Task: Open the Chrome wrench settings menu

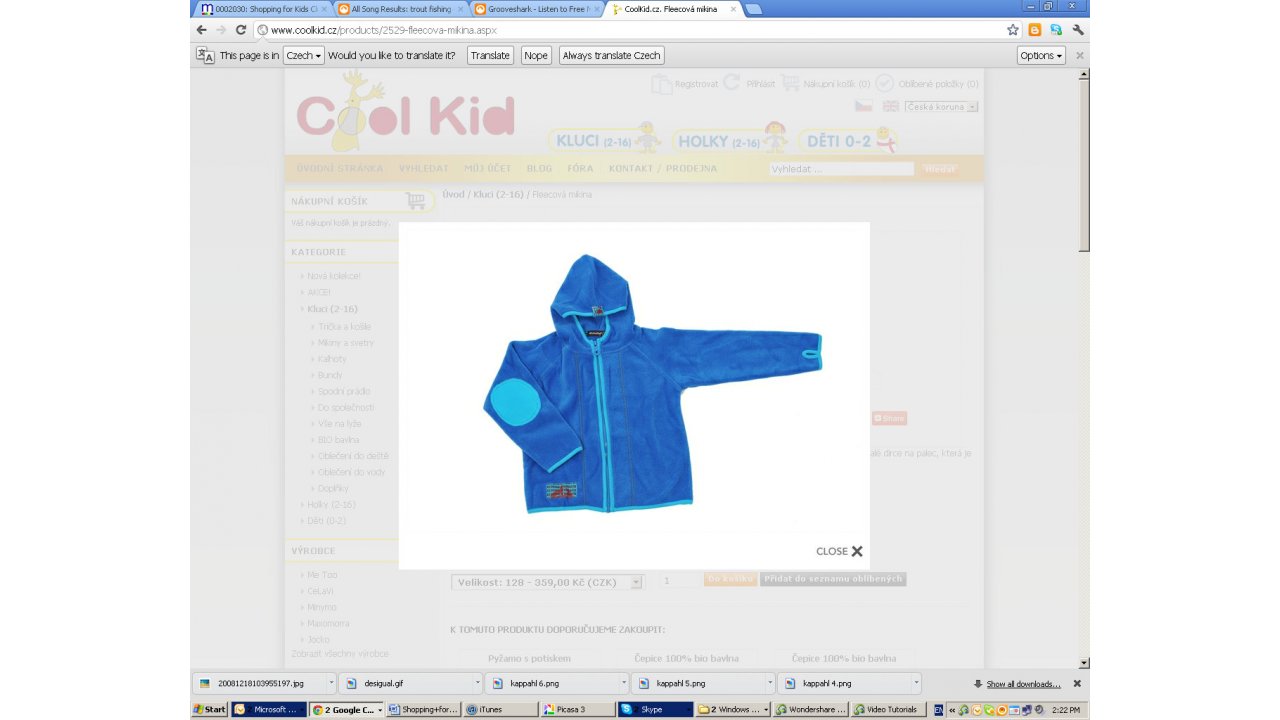Action: [1078, 30]
